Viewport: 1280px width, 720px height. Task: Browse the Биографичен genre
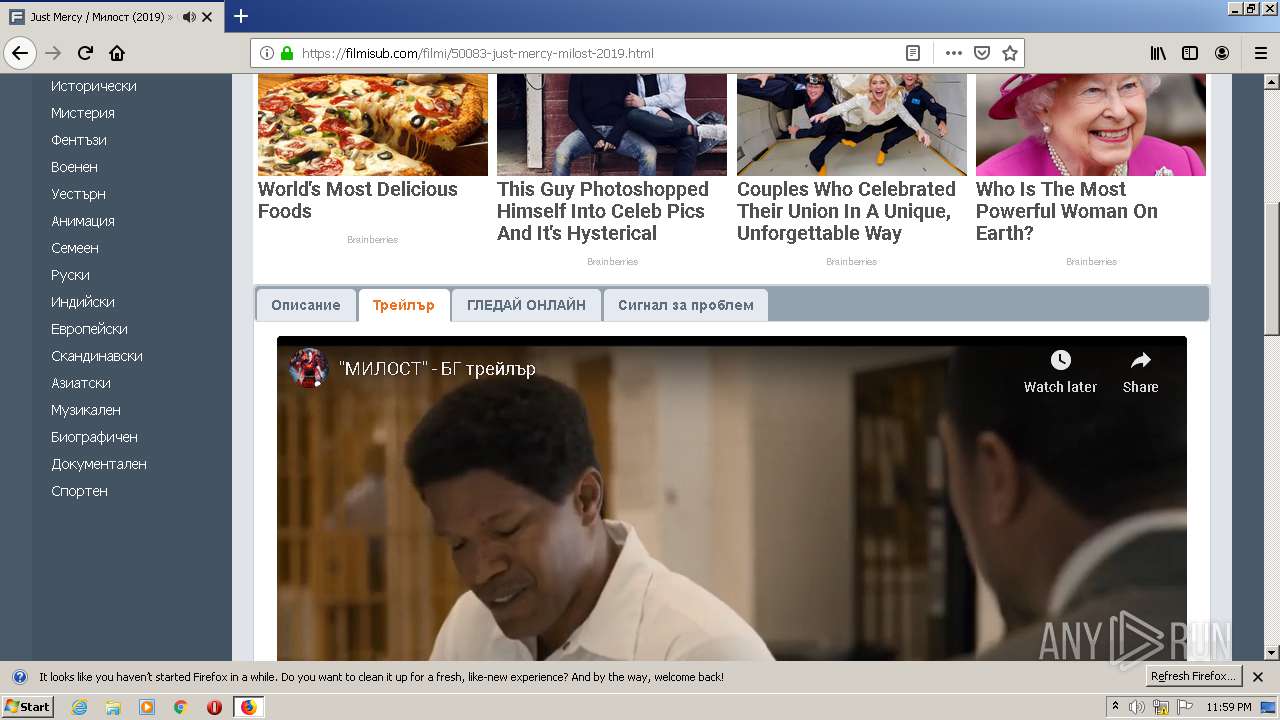(95, 437)
